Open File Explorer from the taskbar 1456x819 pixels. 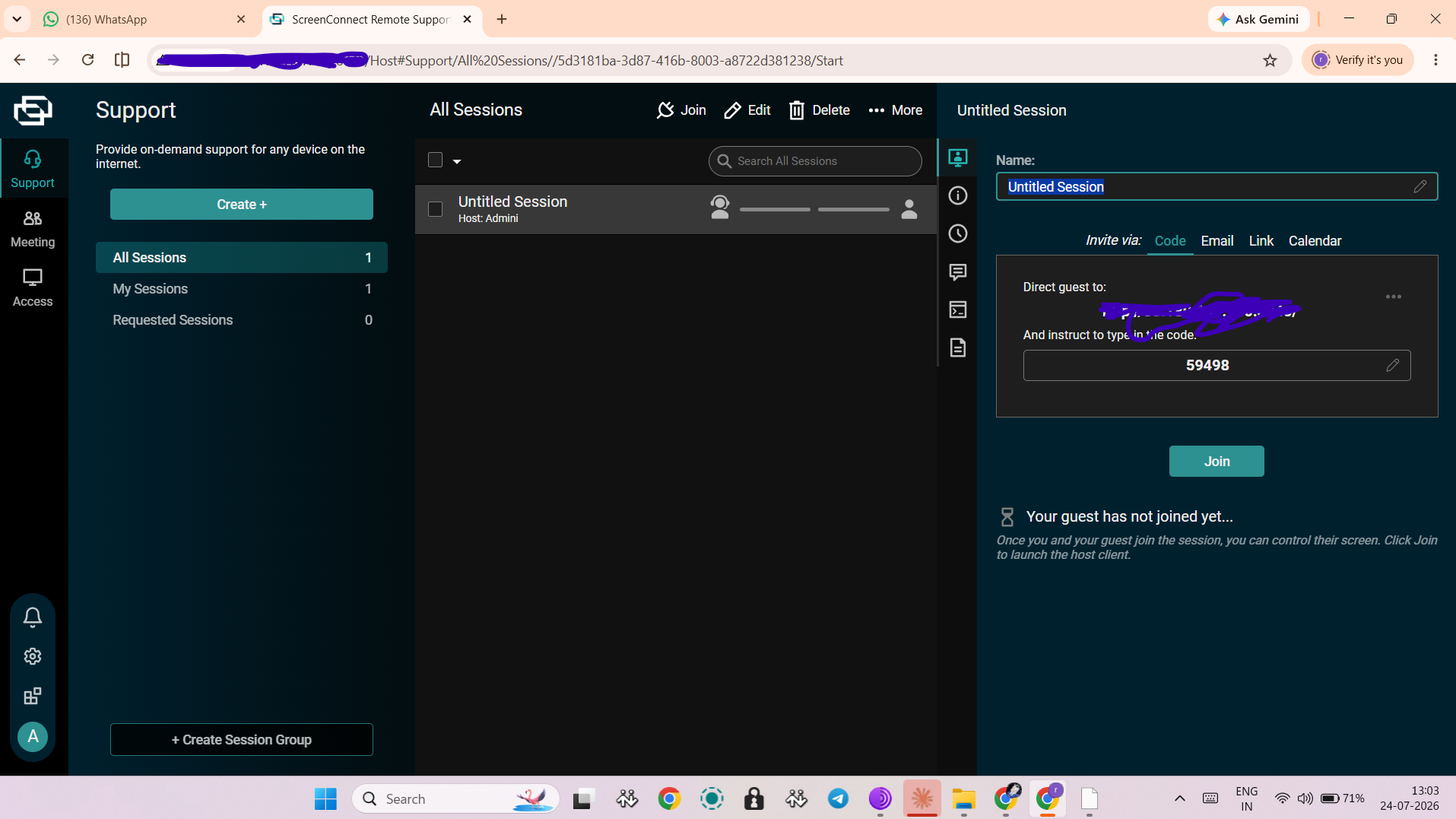[x=963, y=798]
